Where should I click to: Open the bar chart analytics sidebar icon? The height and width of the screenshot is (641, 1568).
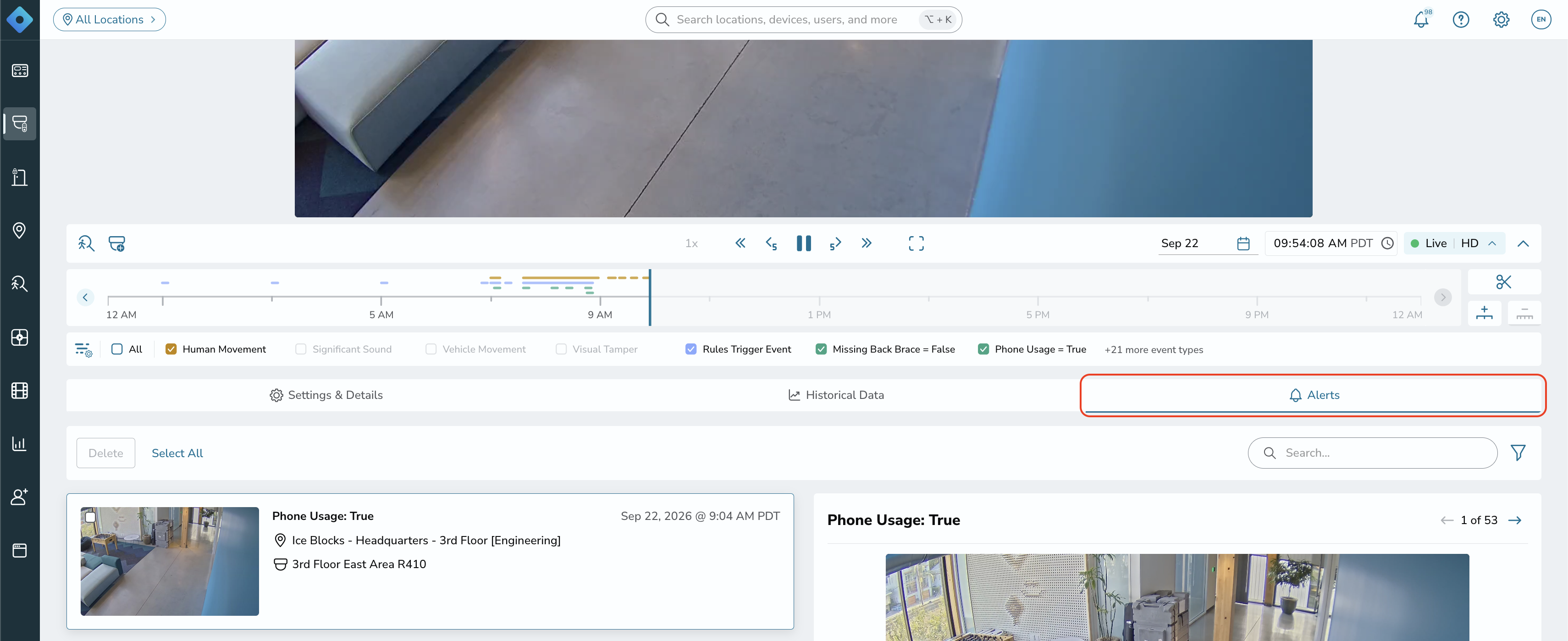coord(19,444)
